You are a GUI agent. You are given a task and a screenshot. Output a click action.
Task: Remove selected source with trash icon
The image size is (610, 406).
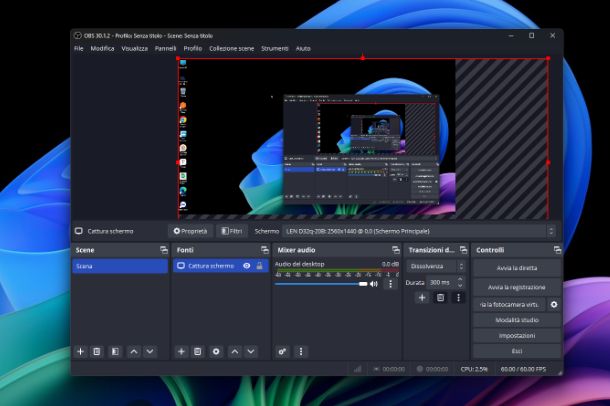(198, 352)
